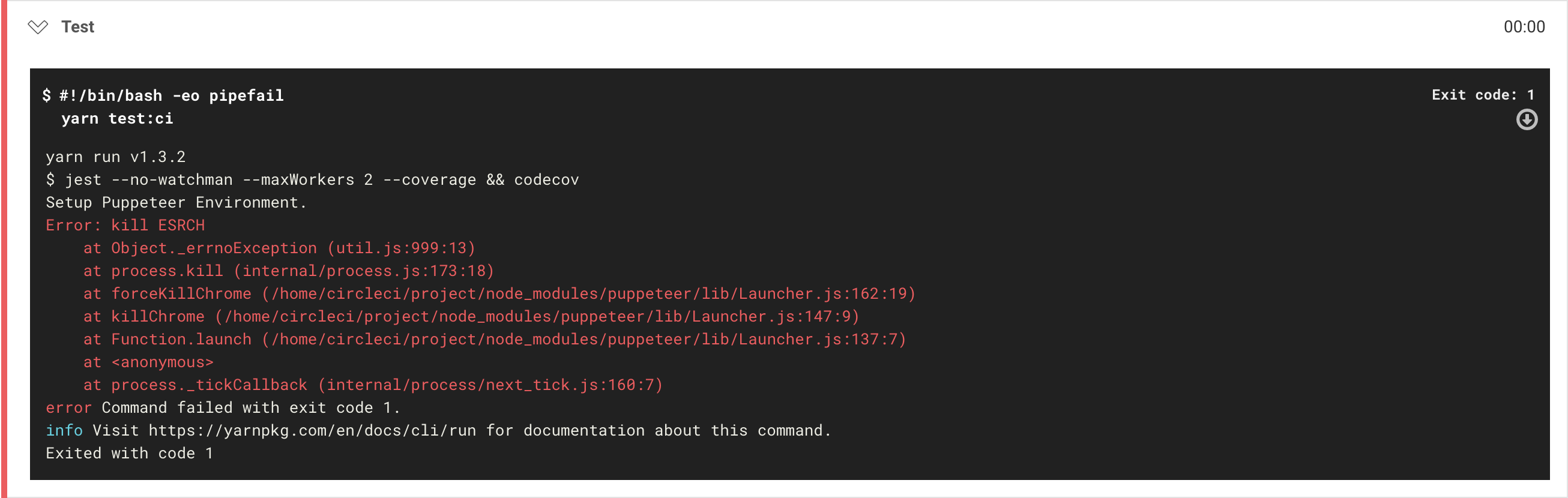The width and height of the screenshot is (1568, 498).
Task: Click the yarn test:ci command text
Action: pos(118,119)
